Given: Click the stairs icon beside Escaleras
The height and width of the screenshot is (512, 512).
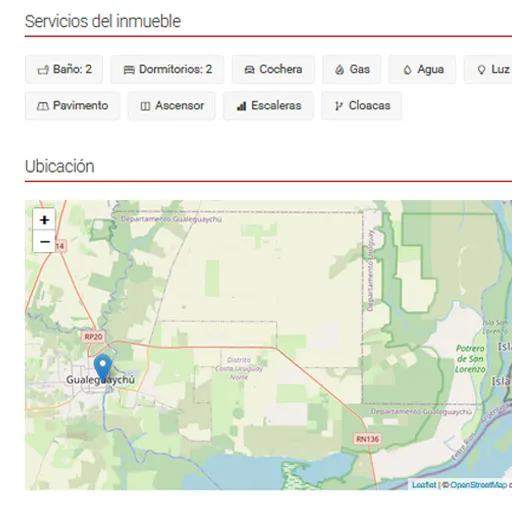Looking at the screenshot, I should 241,106.
